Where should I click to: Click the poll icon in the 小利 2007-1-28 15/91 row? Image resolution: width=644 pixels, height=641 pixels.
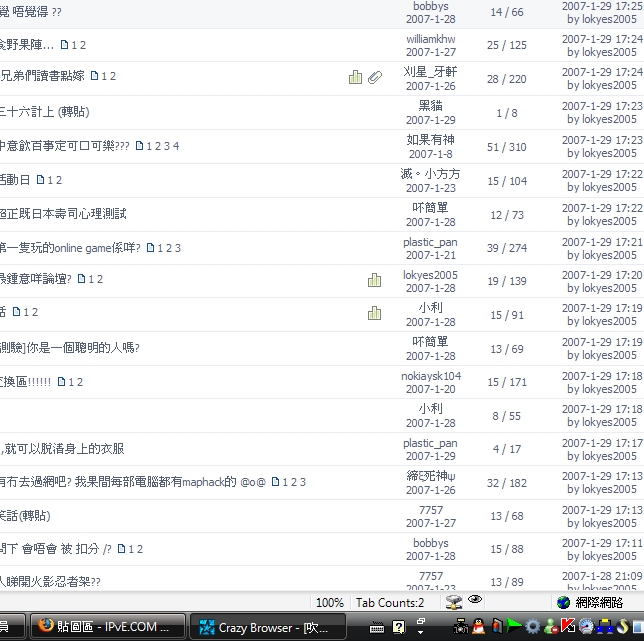click(x=374, y=313)
